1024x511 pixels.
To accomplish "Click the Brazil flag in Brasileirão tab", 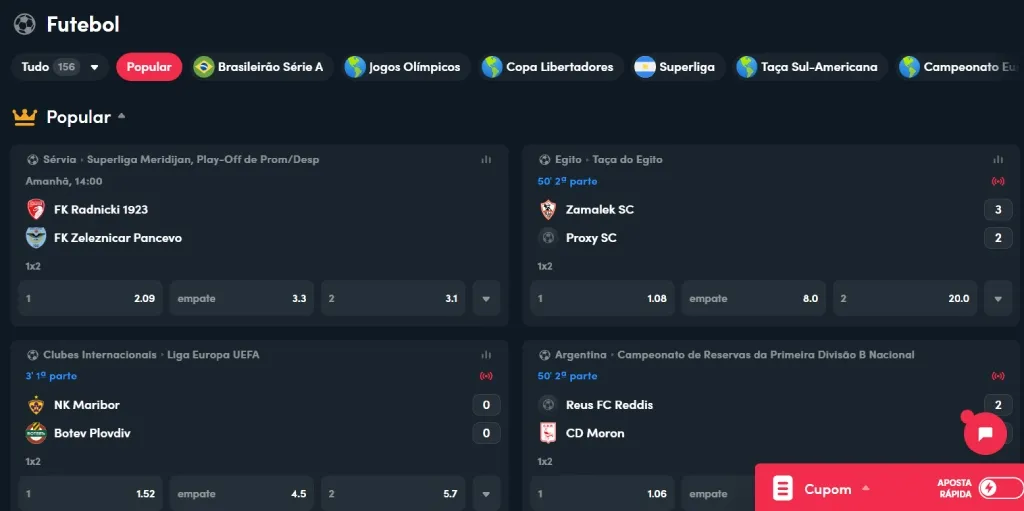I will [x=204, y=67].
